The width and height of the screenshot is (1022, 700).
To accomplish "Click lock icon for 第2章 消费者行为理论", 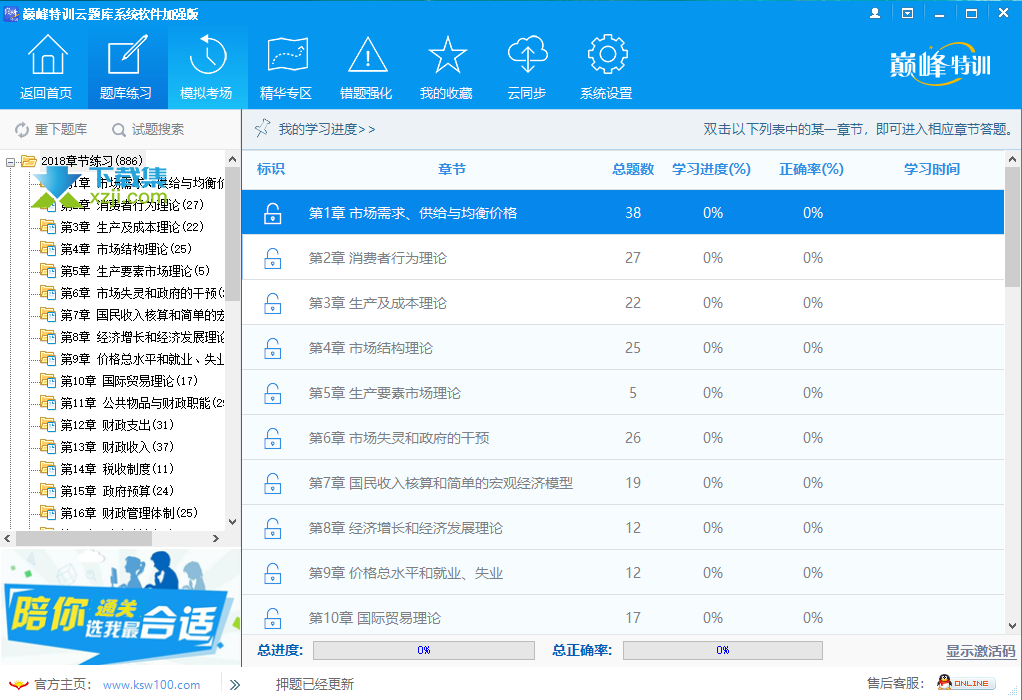I will point(272,258).
